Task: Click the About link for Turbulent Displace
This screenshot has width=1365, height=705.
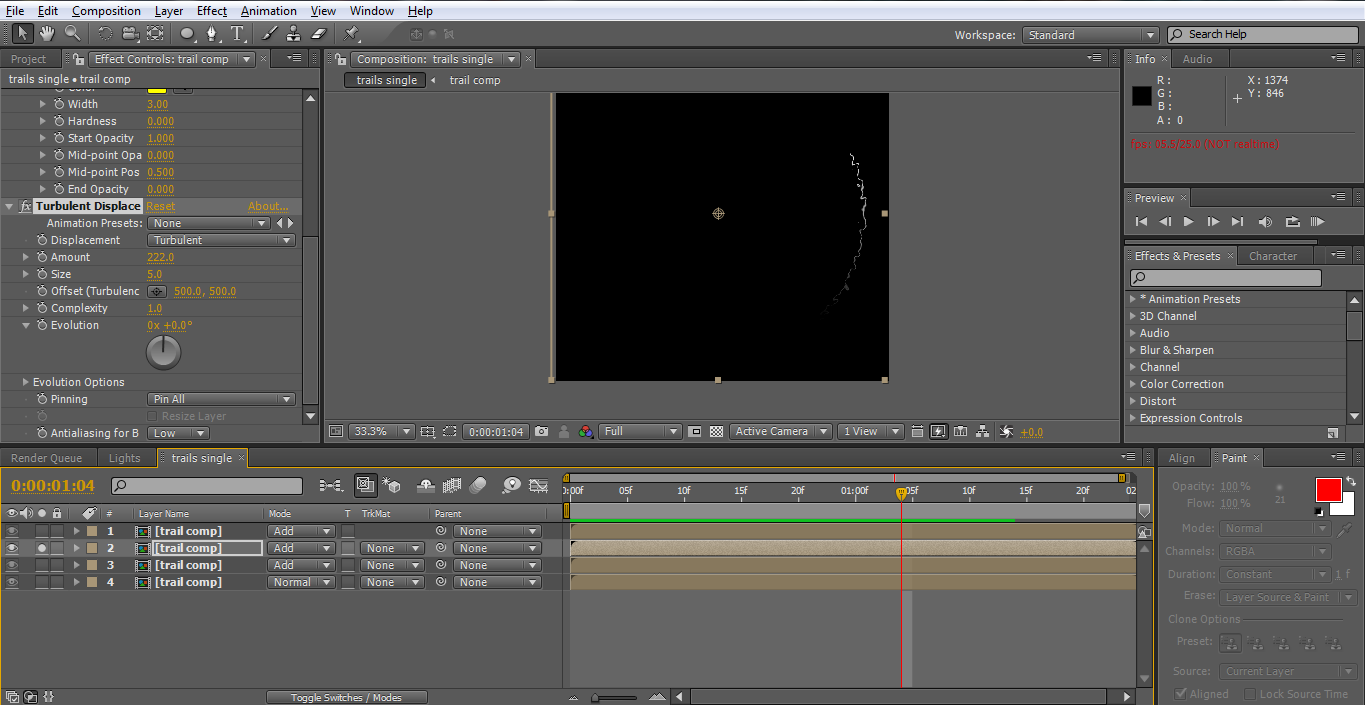Action: [268, 206]
